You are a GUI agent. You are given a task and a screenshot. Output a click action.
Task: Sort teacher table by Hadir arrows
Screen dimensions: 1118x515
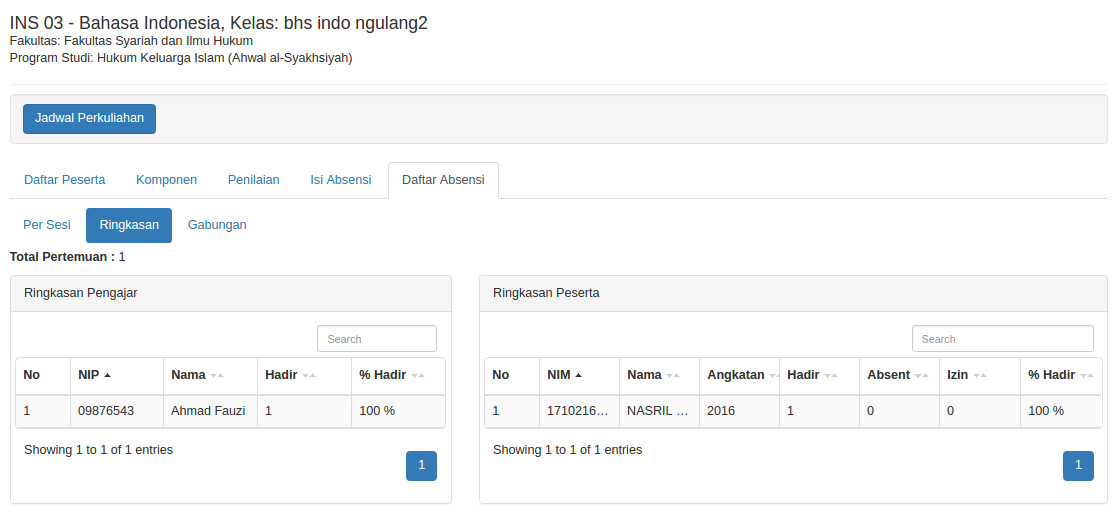(309, 375)
